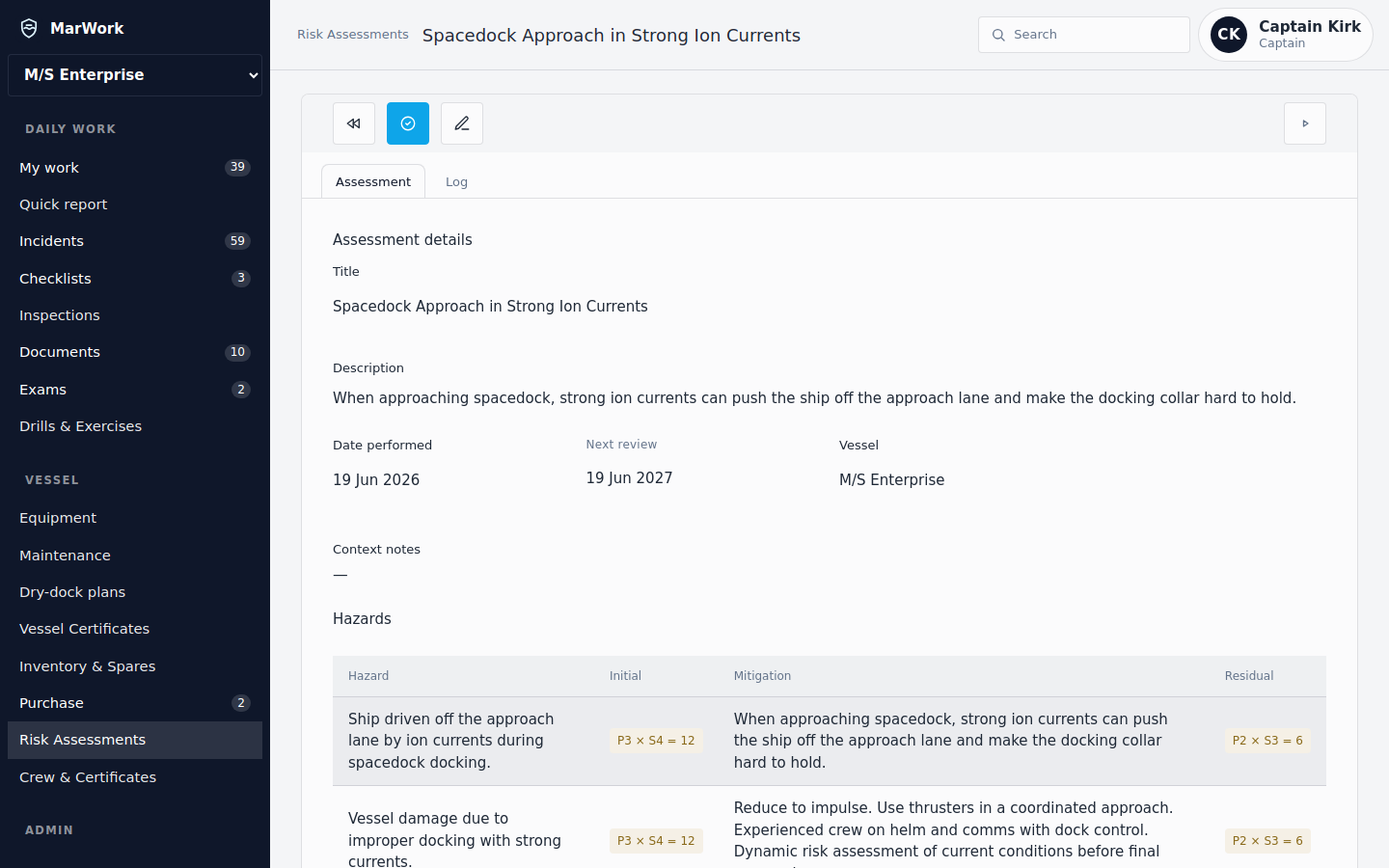
Task: Click Residual risk badge in ship driven off row
Action: point(1267,741)
